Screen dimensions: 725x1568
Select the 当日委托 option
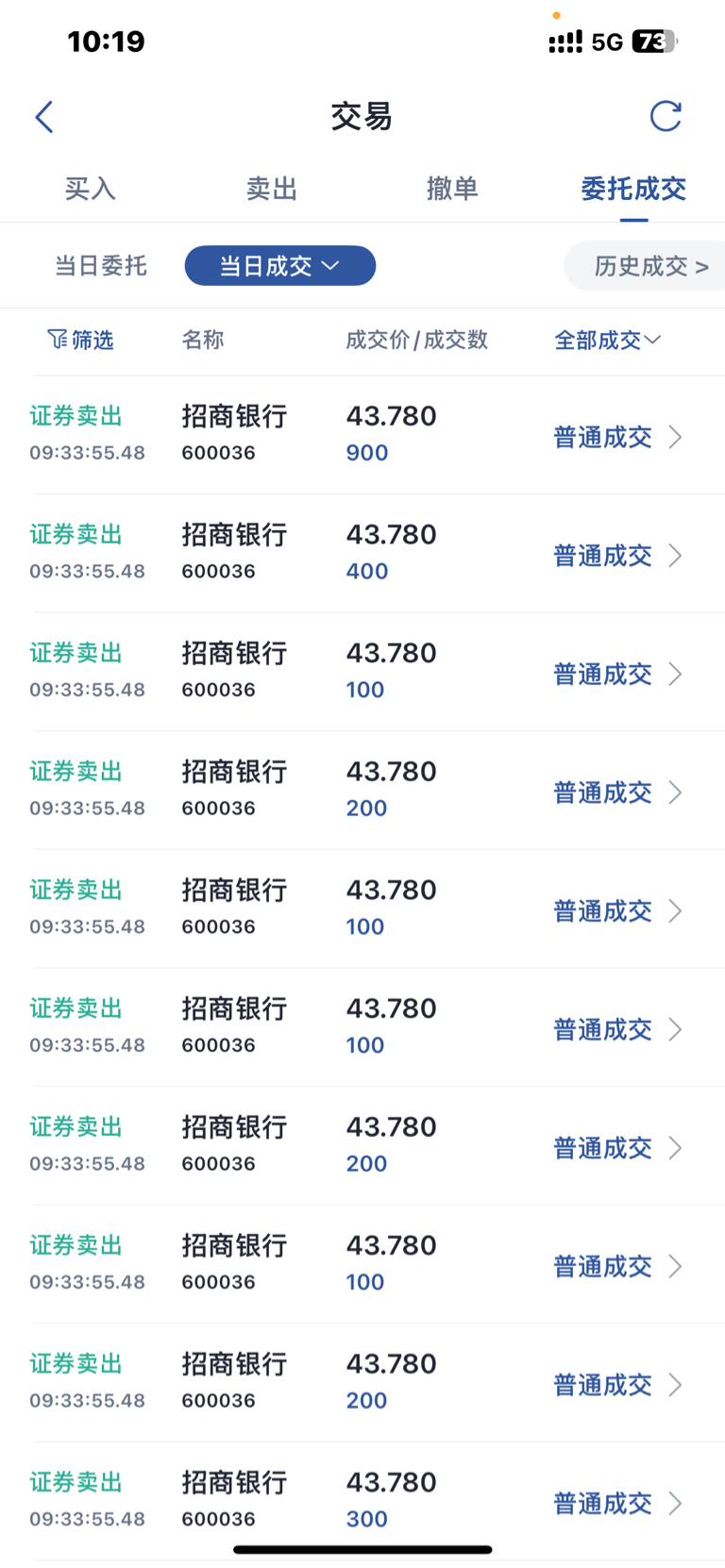(x=101, y=266)
